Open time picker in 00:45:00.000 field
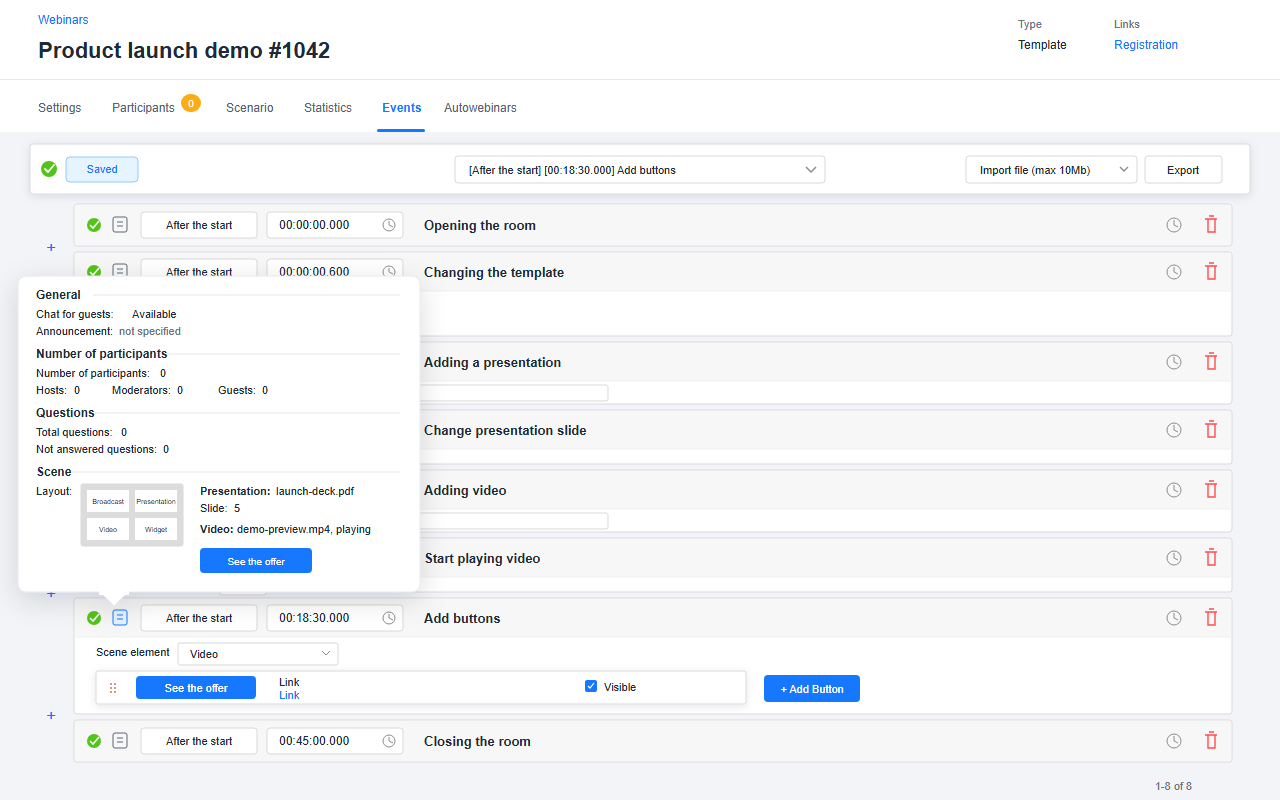The width and height of the screenshot is (1280, 800). tap(389, 741)
